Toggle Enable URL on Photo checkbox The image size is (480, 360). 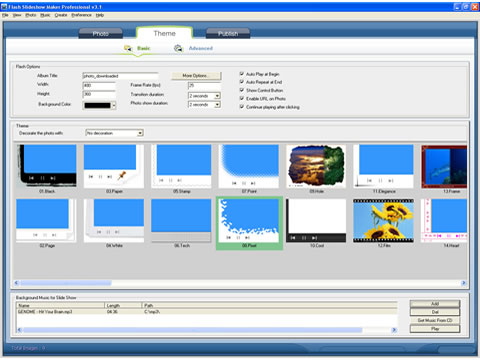point(242,99)
